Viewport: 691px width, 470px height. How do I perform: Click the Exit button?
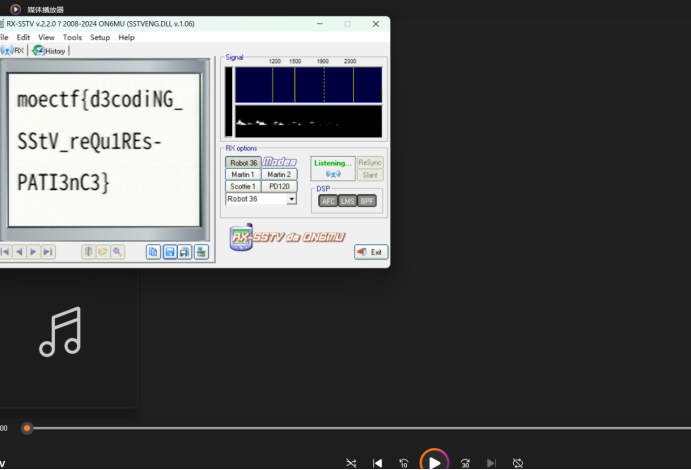tap(371, 252)
